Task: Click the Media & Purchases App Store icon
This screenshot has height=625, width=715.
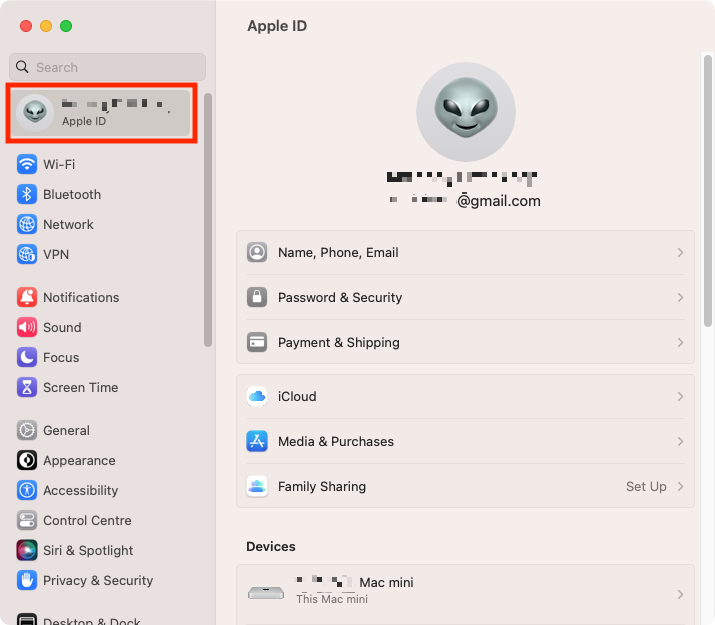Action: click(257, 441)
